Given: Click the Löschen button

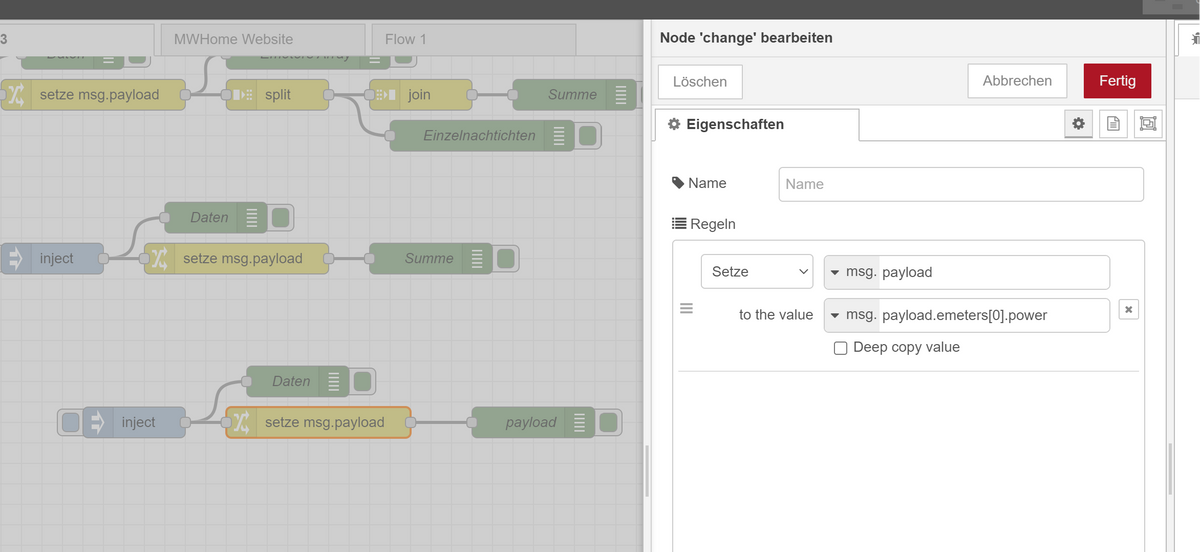Looking at the screenshot, I should tap(700, 82).
